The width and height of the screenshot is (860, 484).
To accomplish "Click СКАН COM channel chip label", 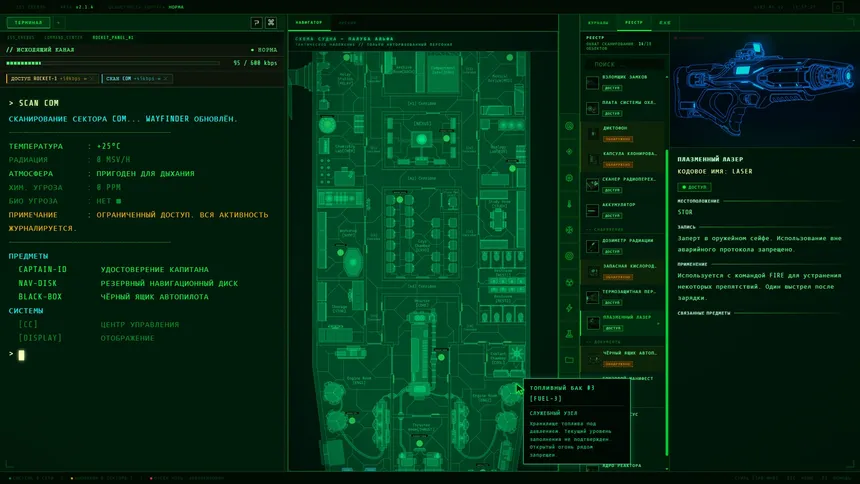I will click(x=118, y=78).
